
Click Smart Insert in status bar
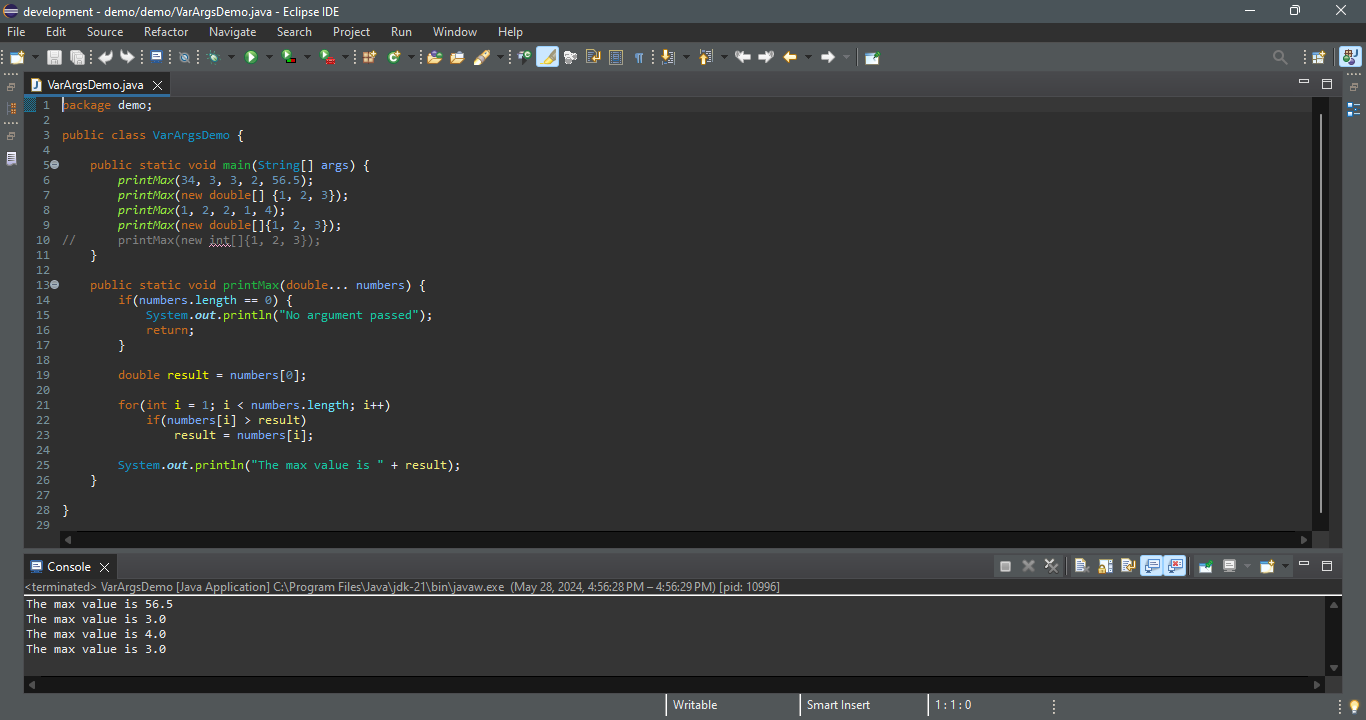(x=838, y=705)
